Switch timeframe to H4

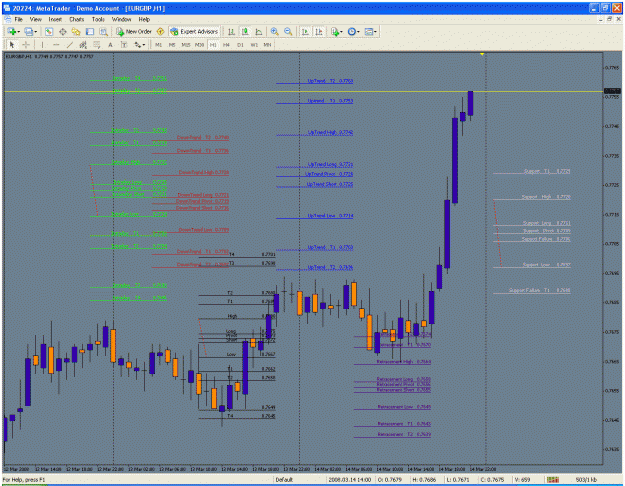coord(226,45)
